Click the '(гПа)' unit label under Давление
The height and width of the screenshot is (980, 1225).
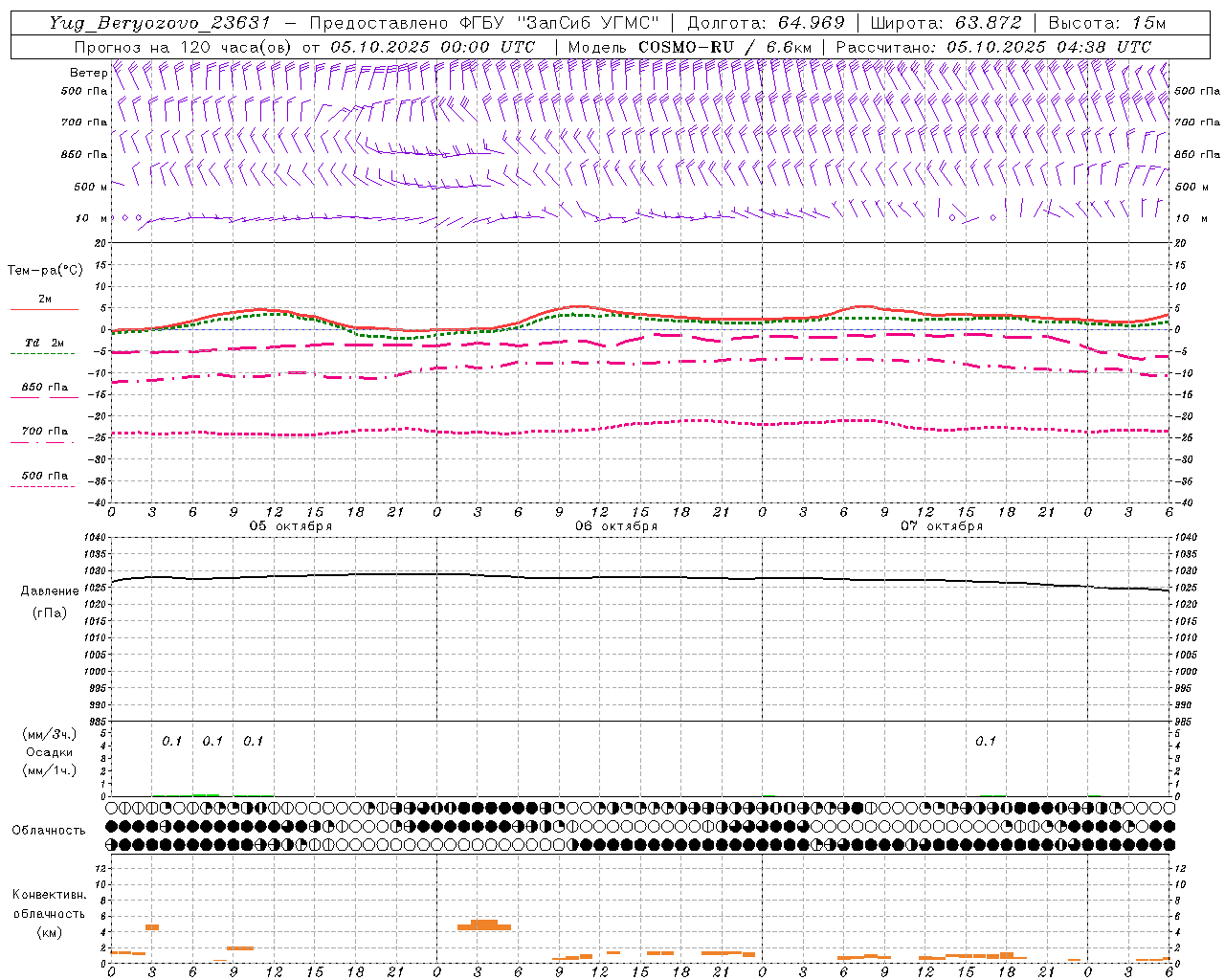pos(49,613)
